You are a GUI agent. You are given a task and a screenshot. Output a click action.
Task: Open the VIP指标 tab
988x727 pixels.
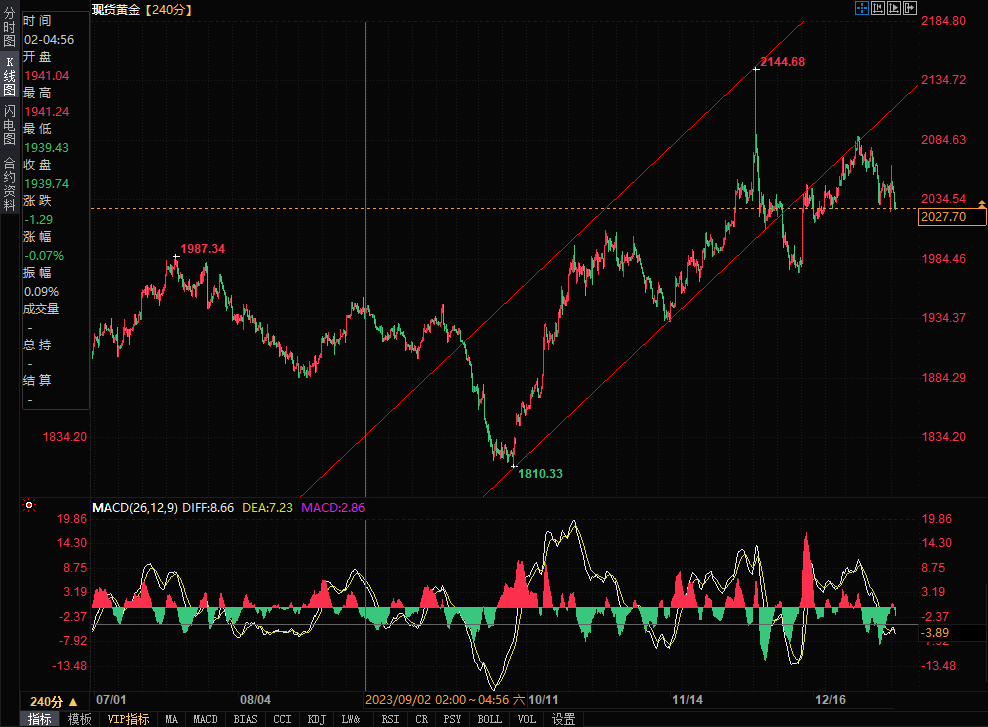[x=128, y=719]
